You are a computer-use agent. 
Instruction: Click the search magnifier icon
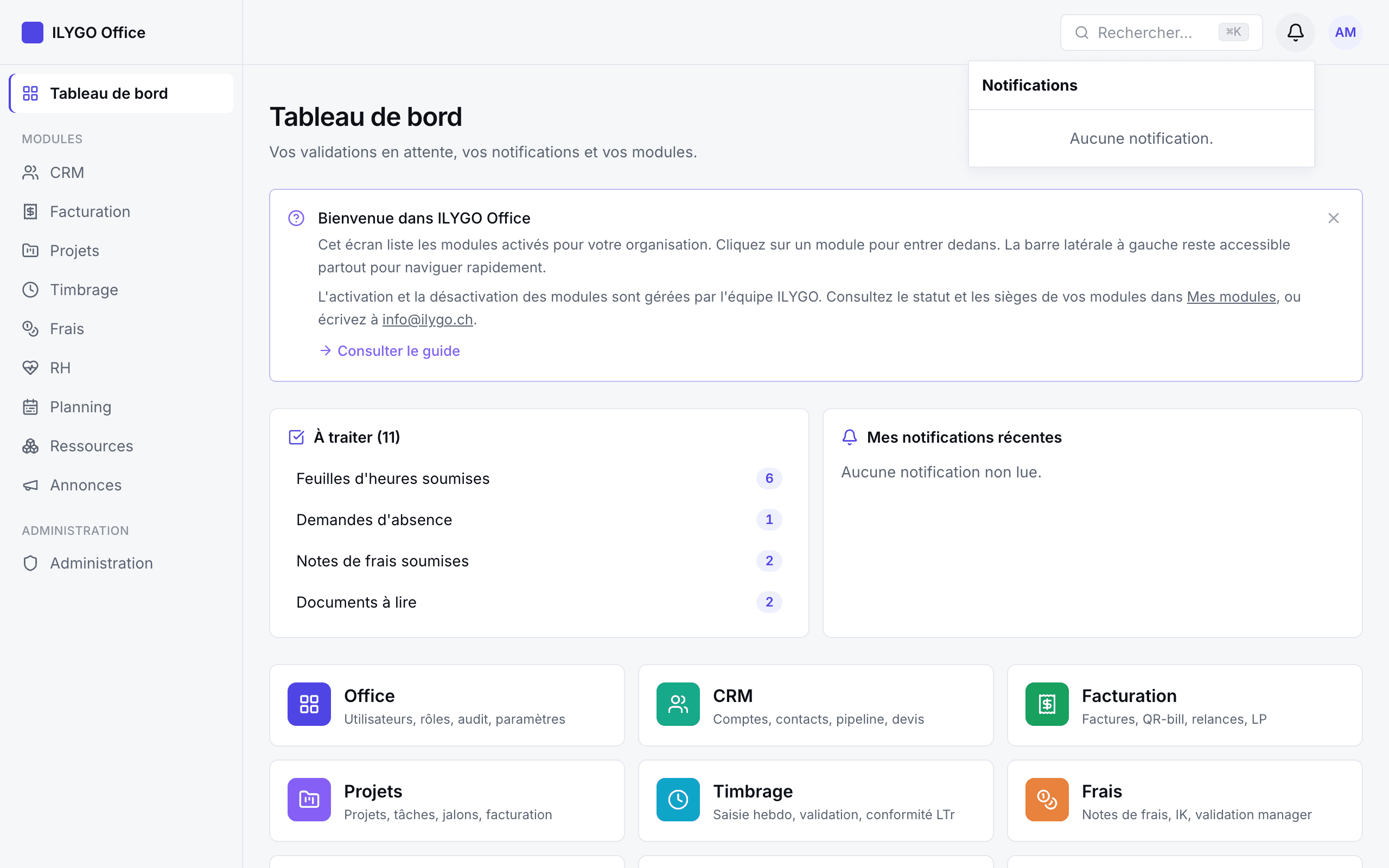coord(1081,33)
